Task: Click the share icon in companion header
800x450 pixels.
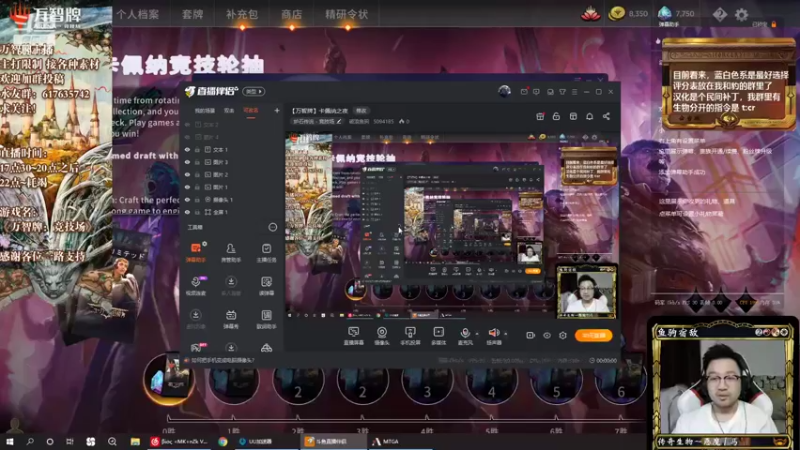Action: click(606, 116)
